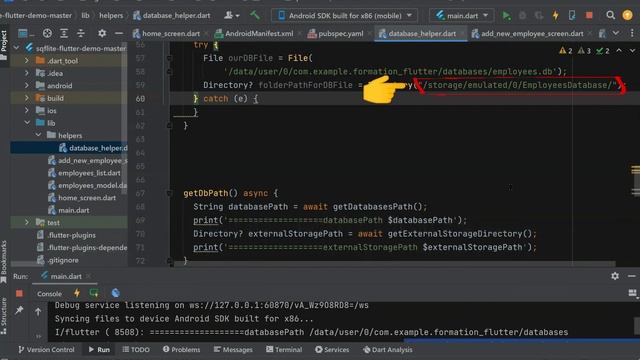Select .gitignore in project tree
640x360 pixels.
click(x=58, y=260)
